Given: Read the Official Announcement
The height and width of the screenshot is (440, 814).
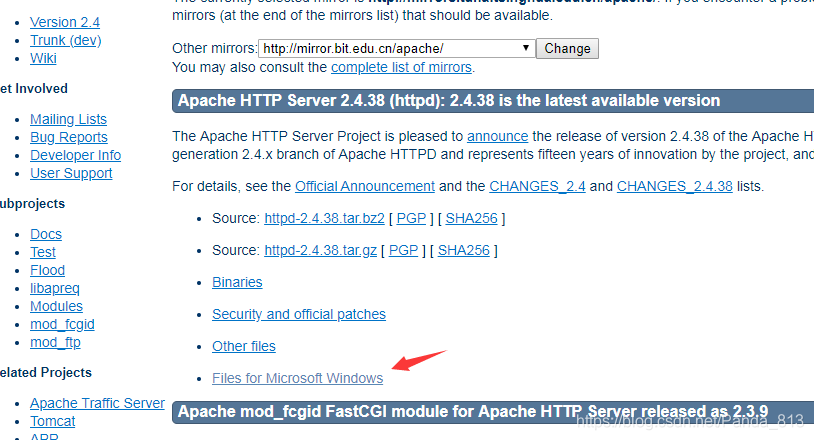Looking at the screenshot, I should coord(365,186).
